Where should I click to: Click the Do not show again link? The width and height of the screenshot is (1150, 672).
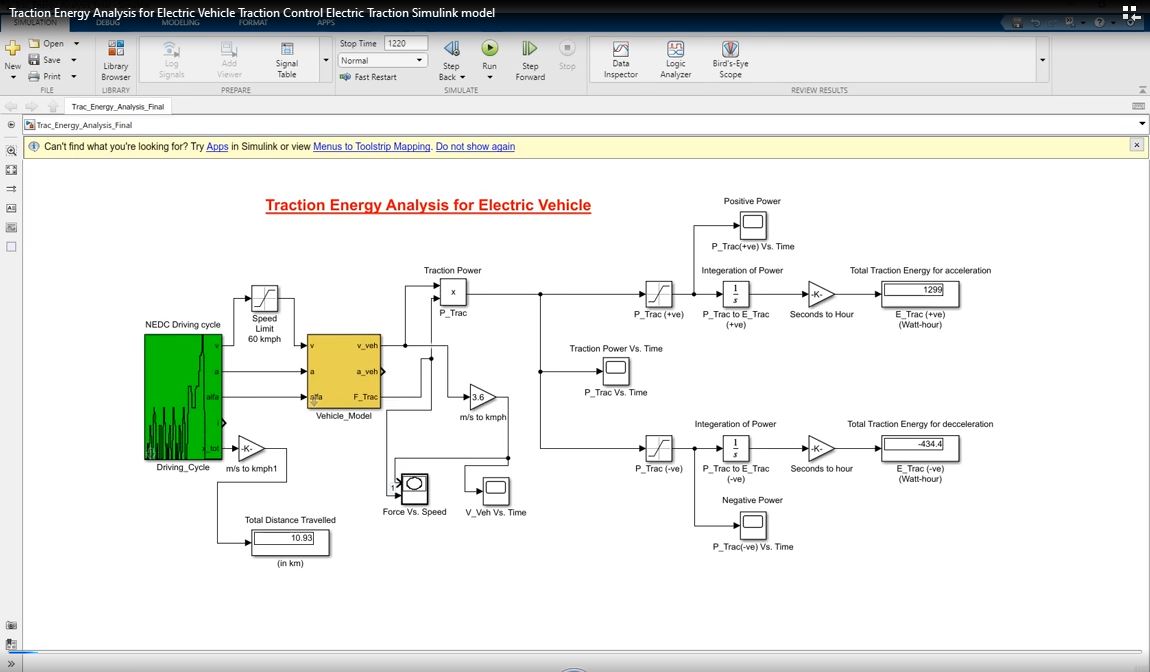475,146
